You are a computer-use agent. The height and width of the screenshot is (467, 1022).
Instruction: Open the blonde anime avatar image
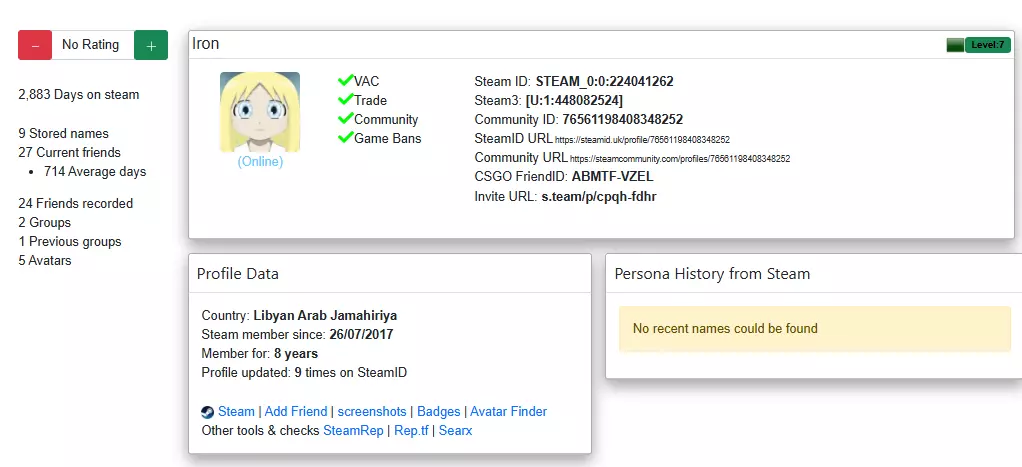[260, 112]
